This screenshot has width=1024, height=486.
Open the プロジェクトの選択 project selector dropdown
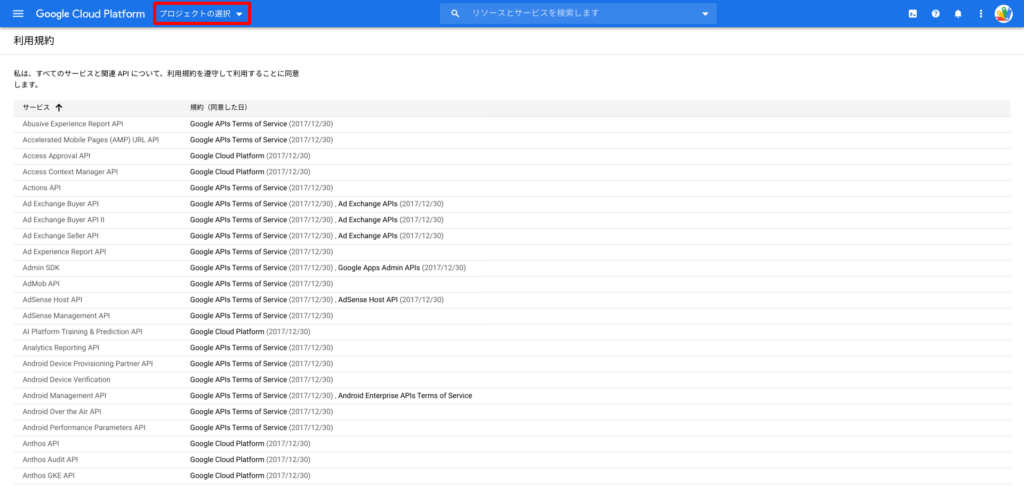coord(201,14)
